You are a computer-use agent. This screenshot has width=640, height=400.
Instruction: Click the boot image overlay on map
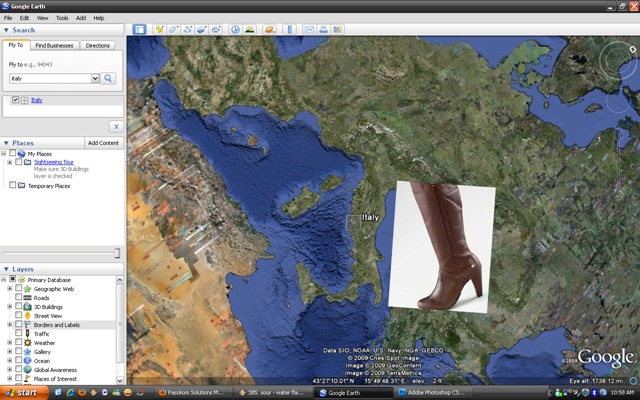442,247
